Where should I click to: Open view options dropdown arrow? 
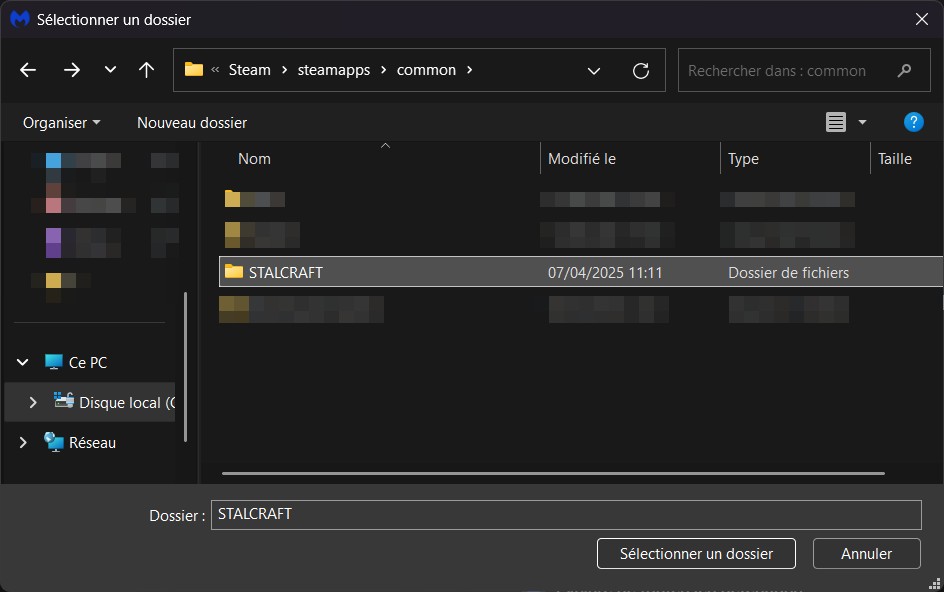coord(862,122)
